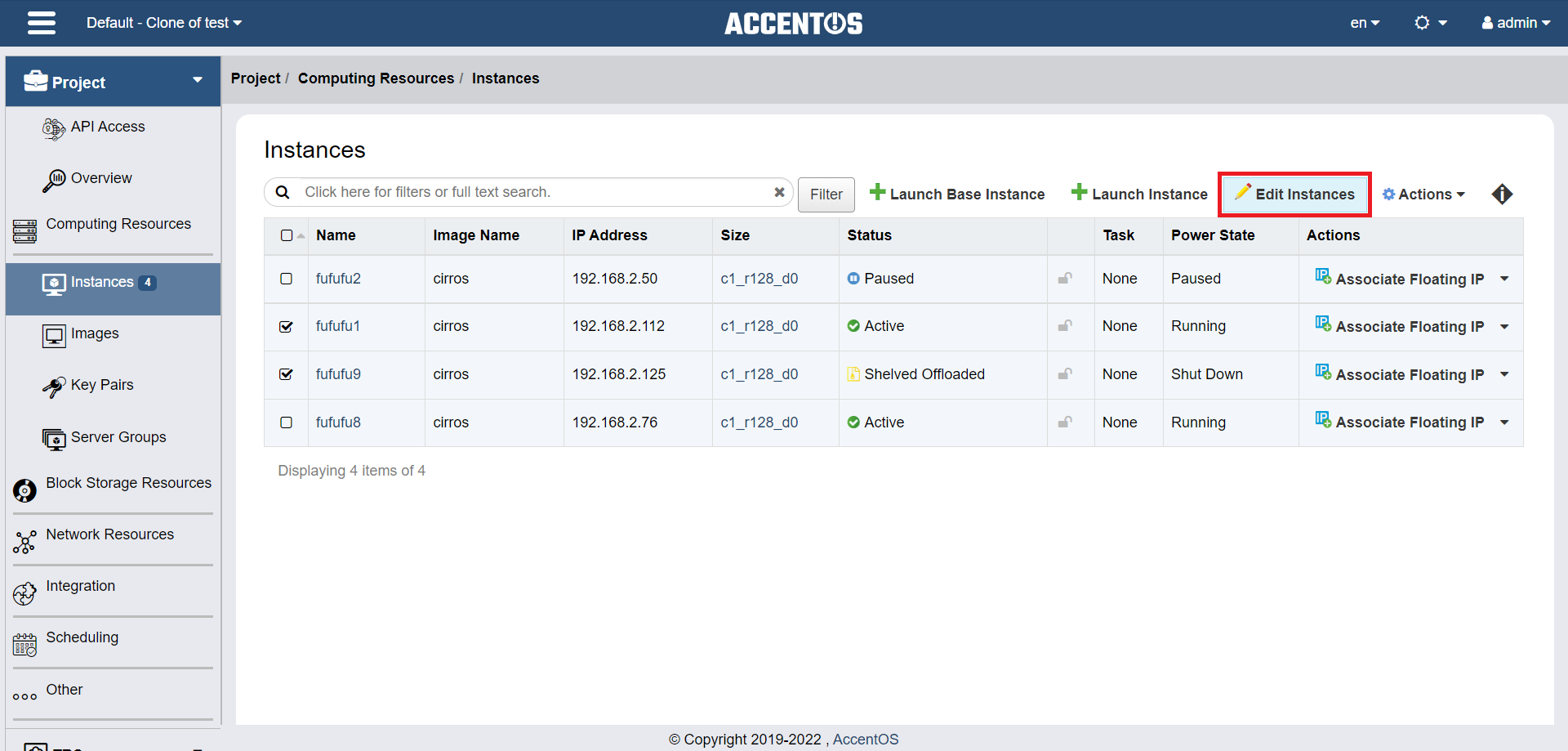Open the hamburger navigation menu
Screen dimensions: 1568x751
42,23
